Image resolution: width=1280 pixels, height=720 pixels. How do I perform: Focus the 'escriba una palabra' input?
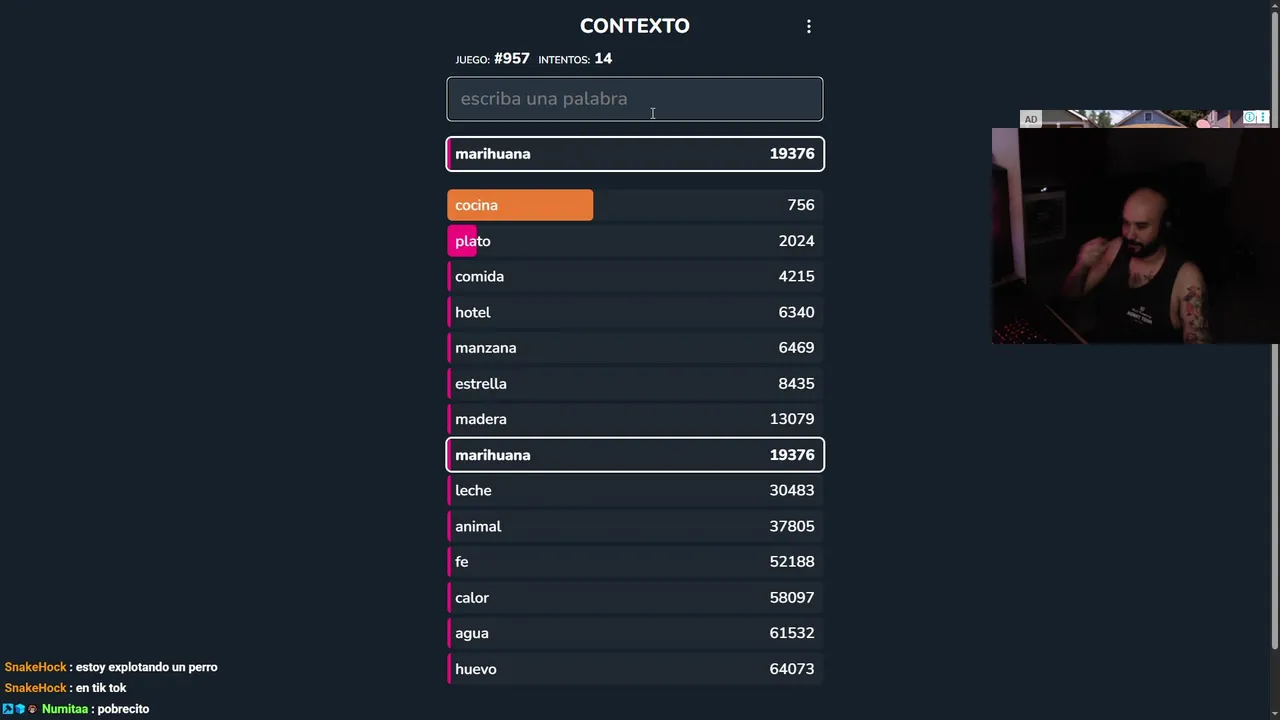pos(635,99)
